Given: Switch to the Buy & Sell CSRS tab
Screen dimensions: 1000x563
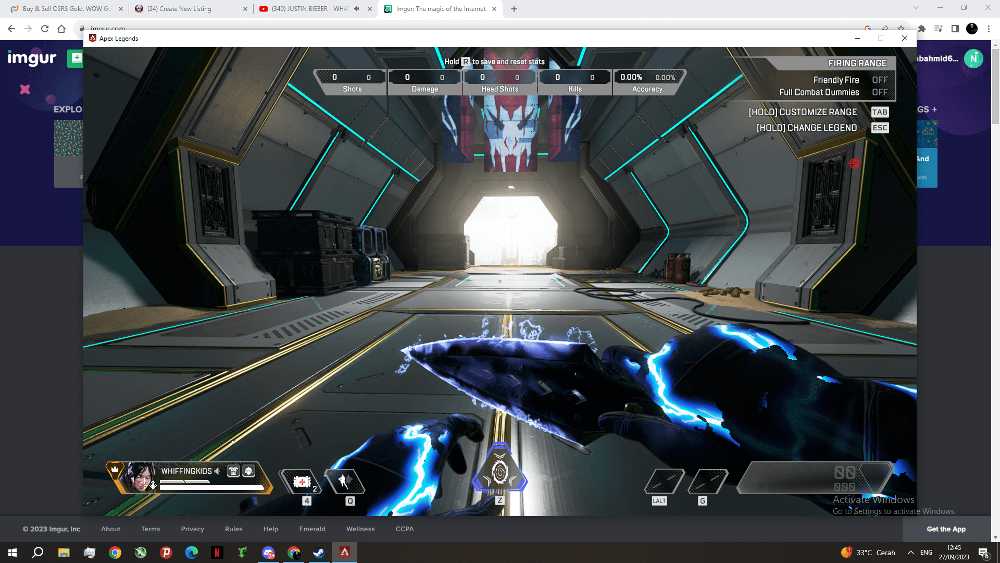Looking at the screenshot, I should click(x=65, y=9).
